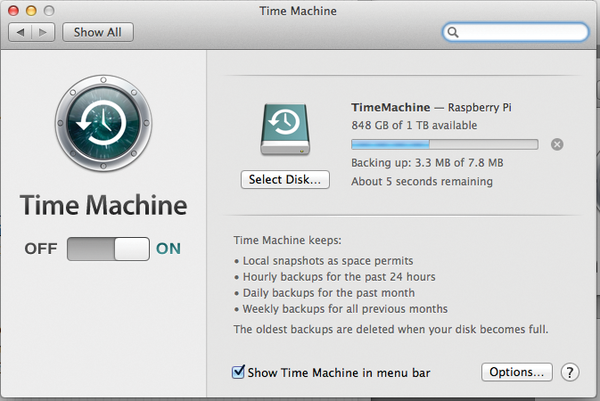Click the "Time Machine keeps:" heading
The height and width of the screenshot is (401, 600).
287,240
